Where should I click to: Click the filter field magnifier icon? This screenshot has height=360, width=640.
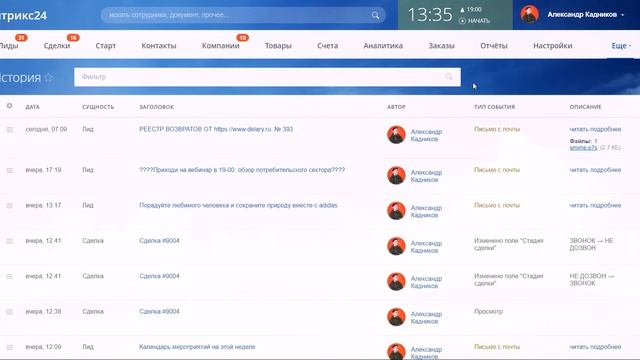[449, 77]
